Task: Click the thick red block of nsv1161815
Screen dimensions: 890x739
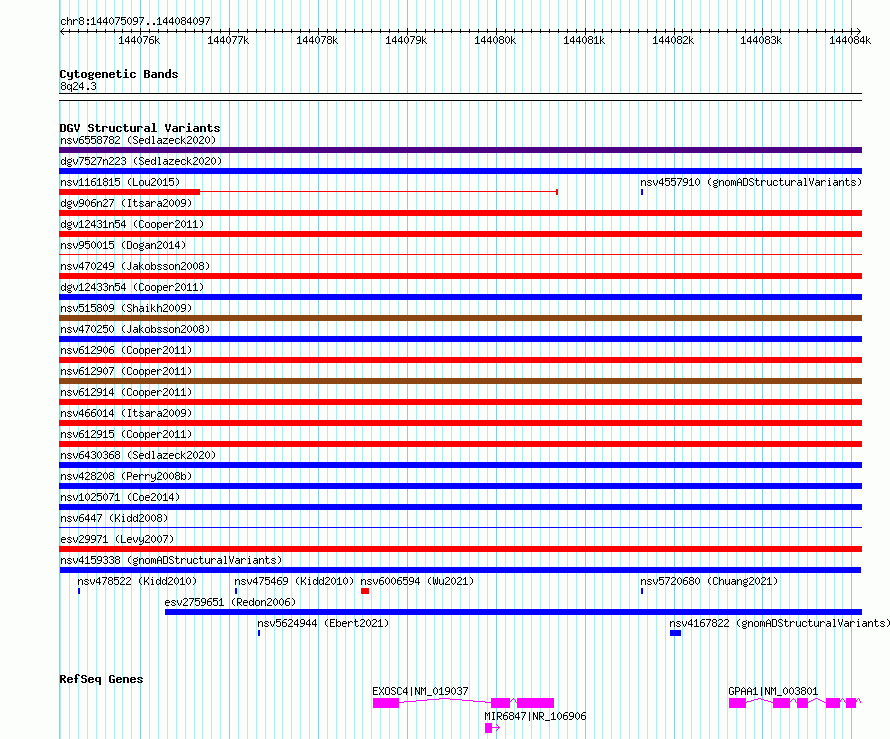Action: [x=129, y=192]
